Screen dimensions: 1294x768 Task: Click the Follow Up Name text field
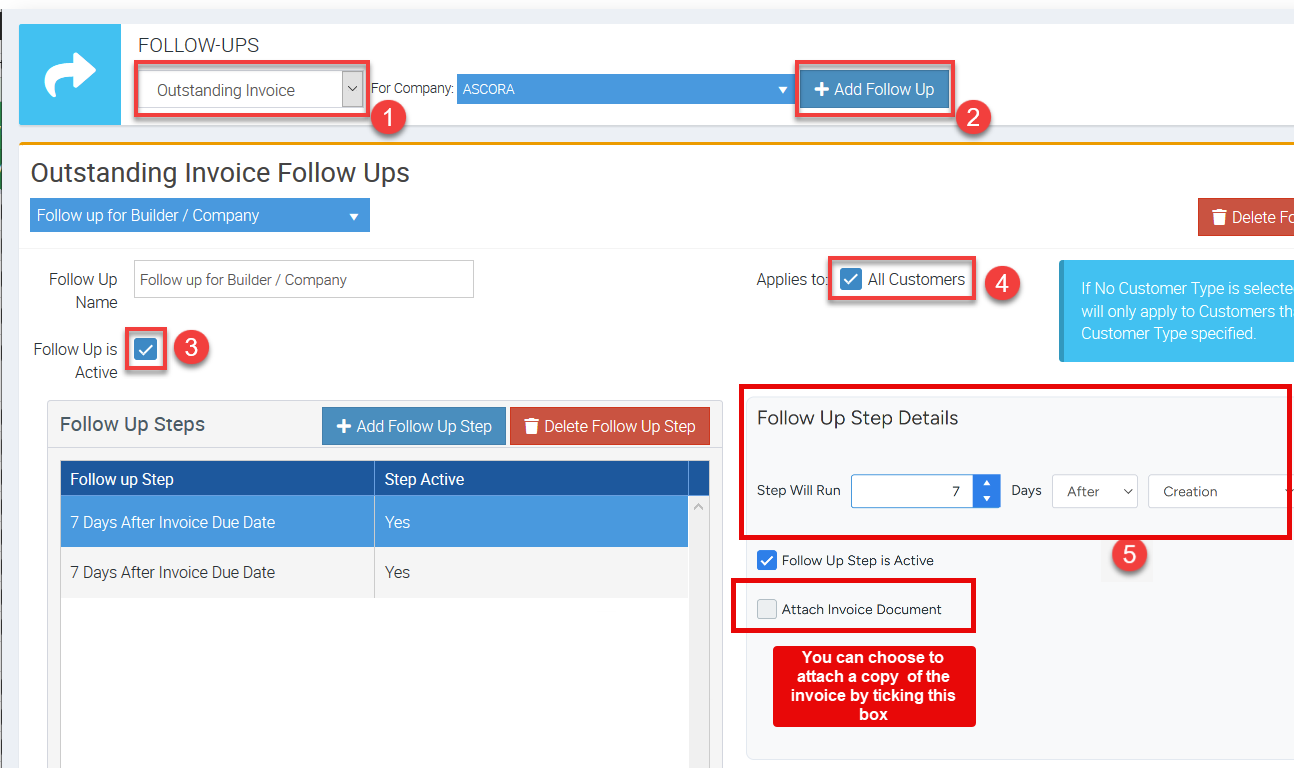point(303,280)
